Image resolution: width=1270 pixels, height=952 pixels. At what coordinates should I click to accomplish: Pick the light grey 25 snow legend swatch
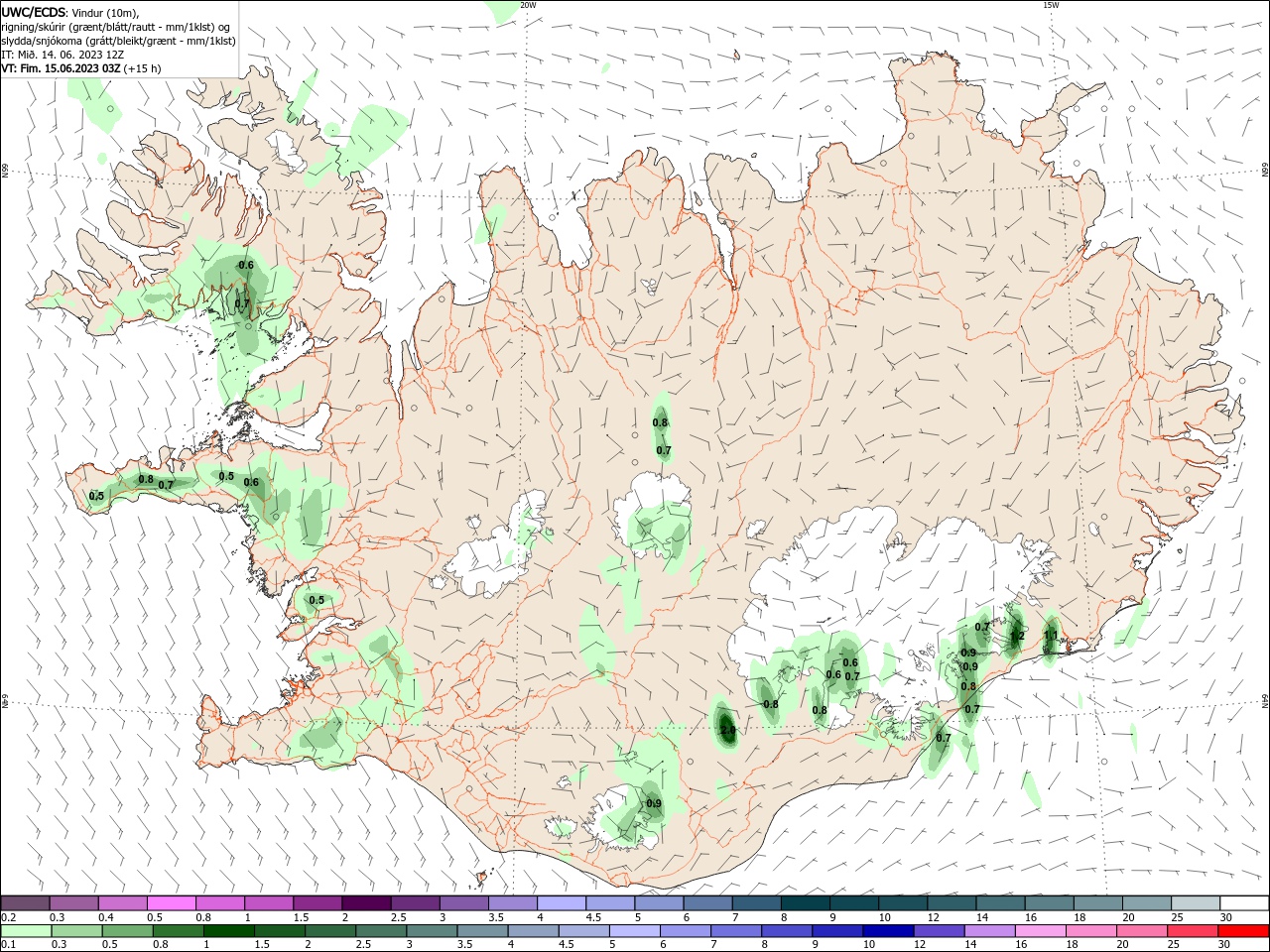pyautogui.click(x=1195, y=903)
